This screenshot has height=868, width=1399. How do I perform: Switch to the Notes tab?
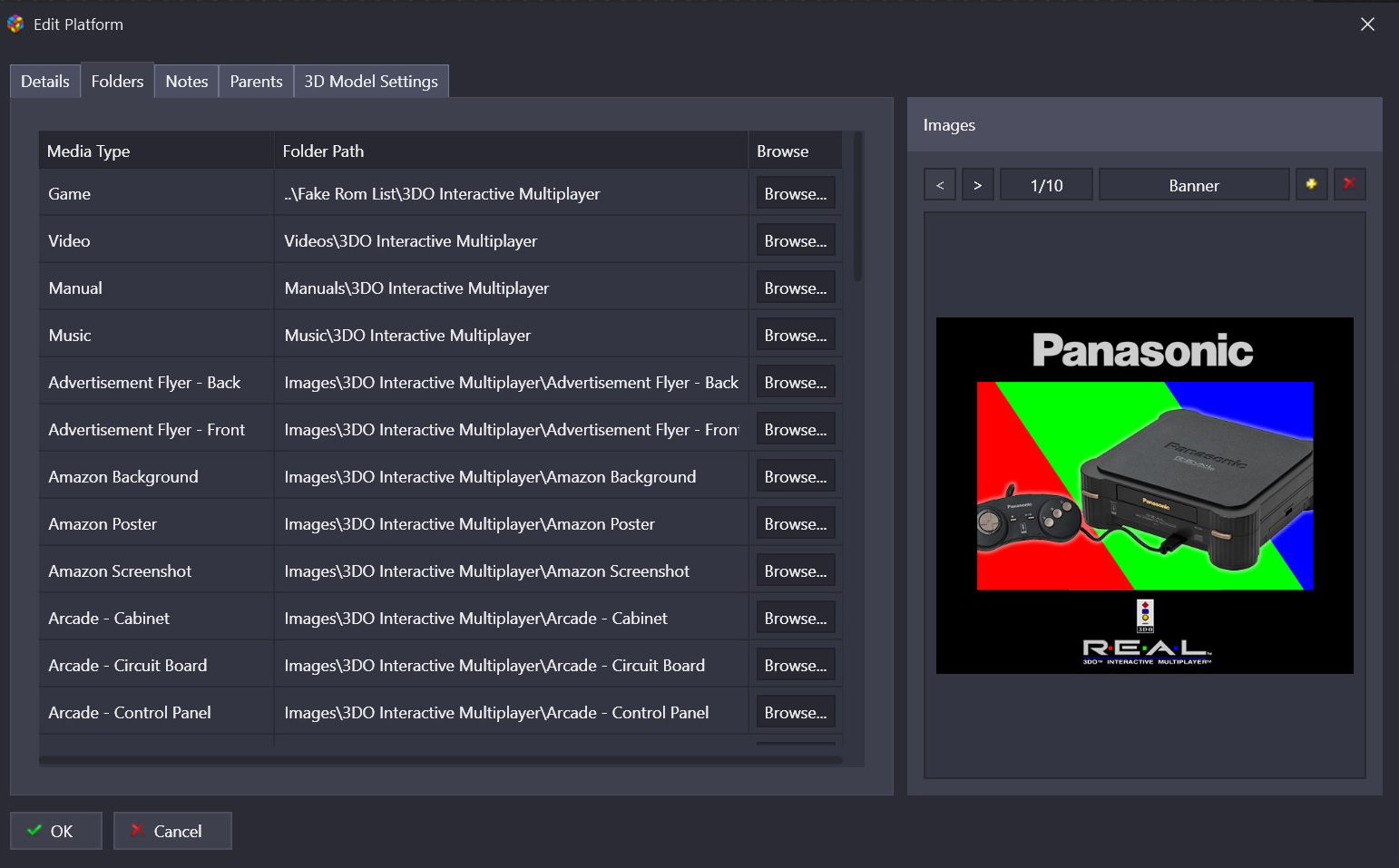[187, 81]
